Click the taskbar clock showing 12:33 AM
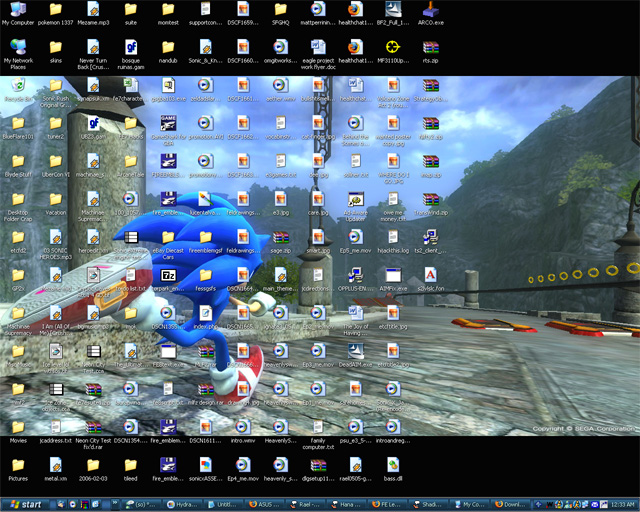Screen dimensions: 640x512 [623, 505]
